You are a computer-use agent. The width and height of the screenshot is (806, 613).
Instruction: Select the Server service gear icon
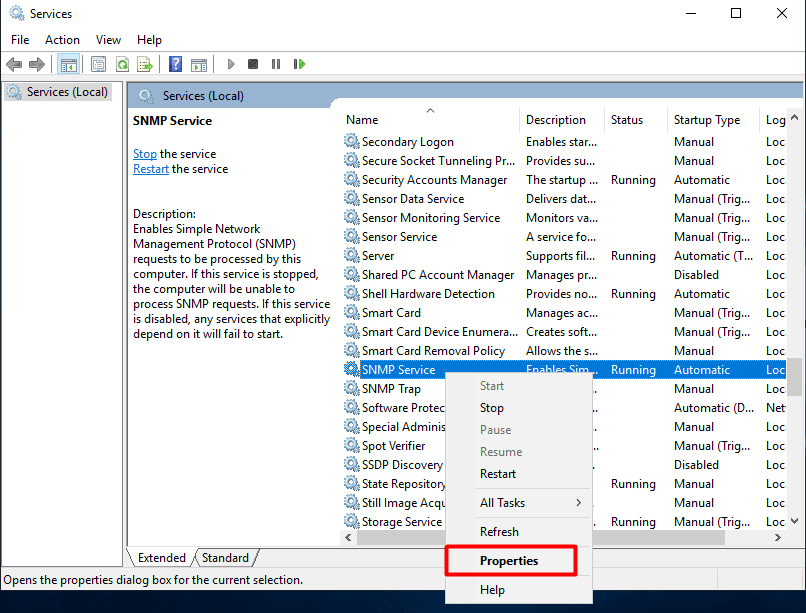point(352,255)
